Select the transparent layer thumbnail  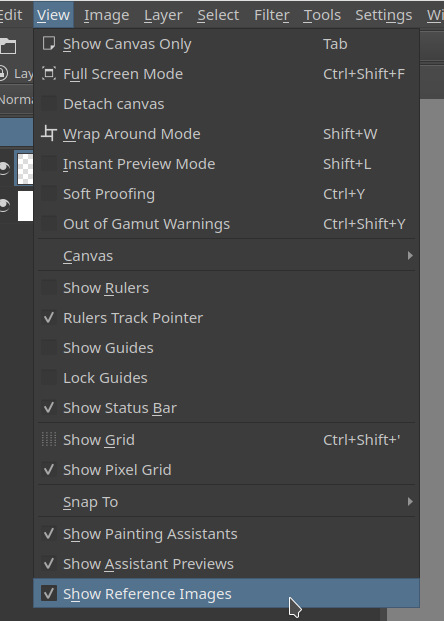(25, 169)
